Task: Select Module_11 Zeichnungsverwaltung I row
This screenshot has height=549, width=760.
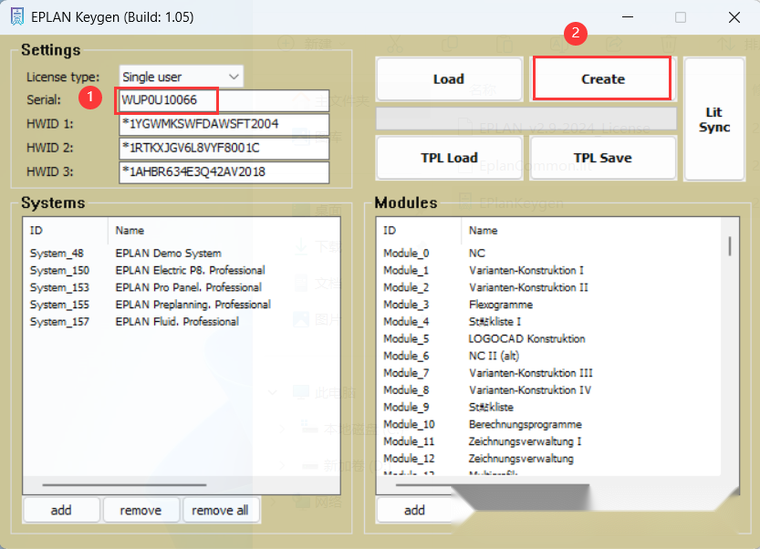Action: (x=549, y=441)
